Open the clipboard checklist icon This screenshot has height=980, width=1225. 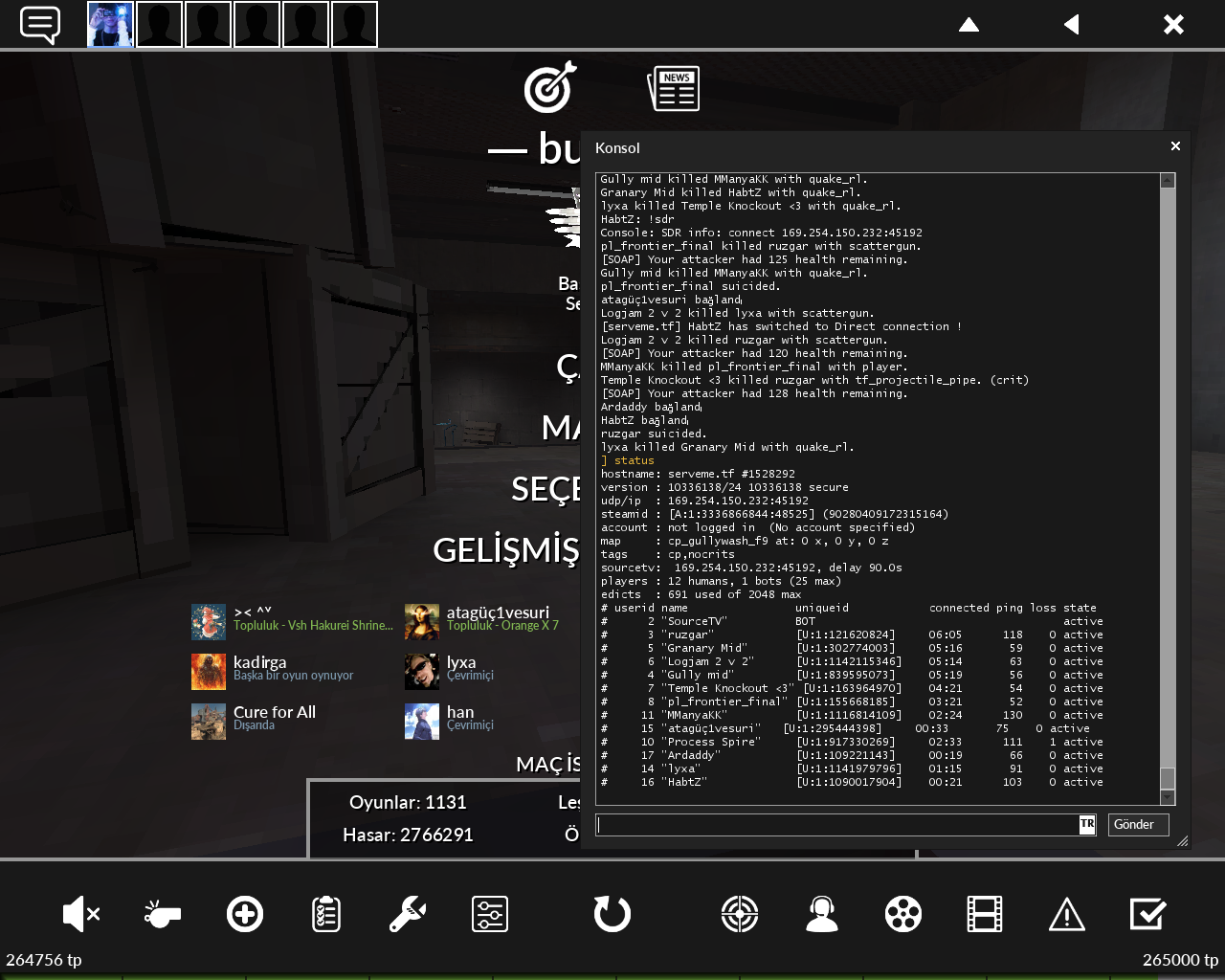coord(326,914)
